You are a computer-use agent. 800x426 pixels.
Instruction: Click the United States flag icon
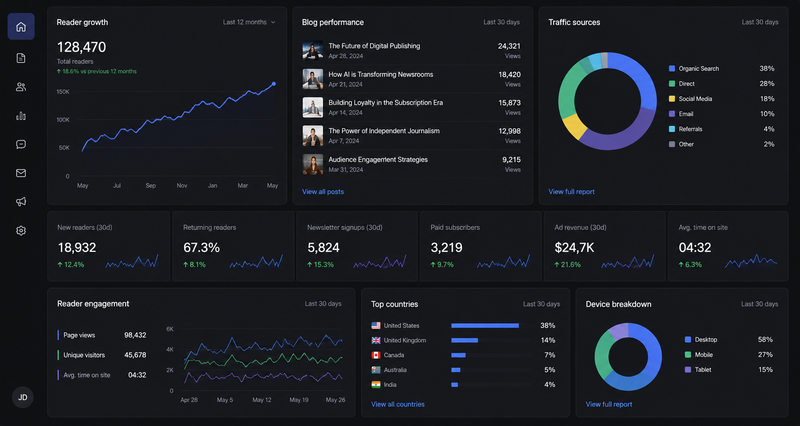376,325
